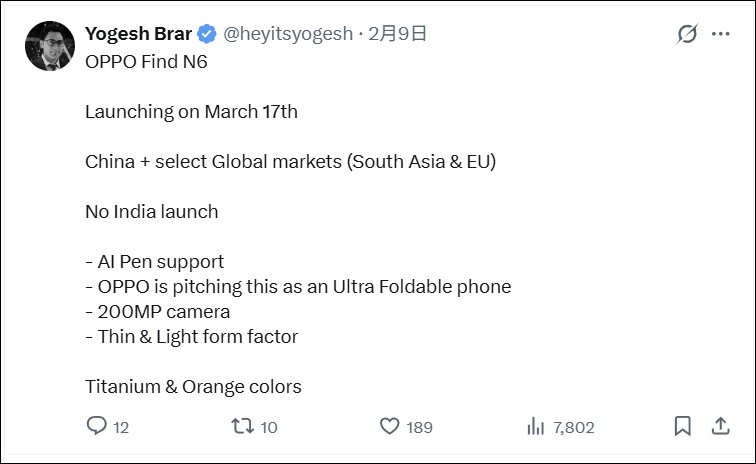This screenshot has height=464, width=756.
Task: Open the @heyitsyogesh handle link
Action: pos(287,34)
